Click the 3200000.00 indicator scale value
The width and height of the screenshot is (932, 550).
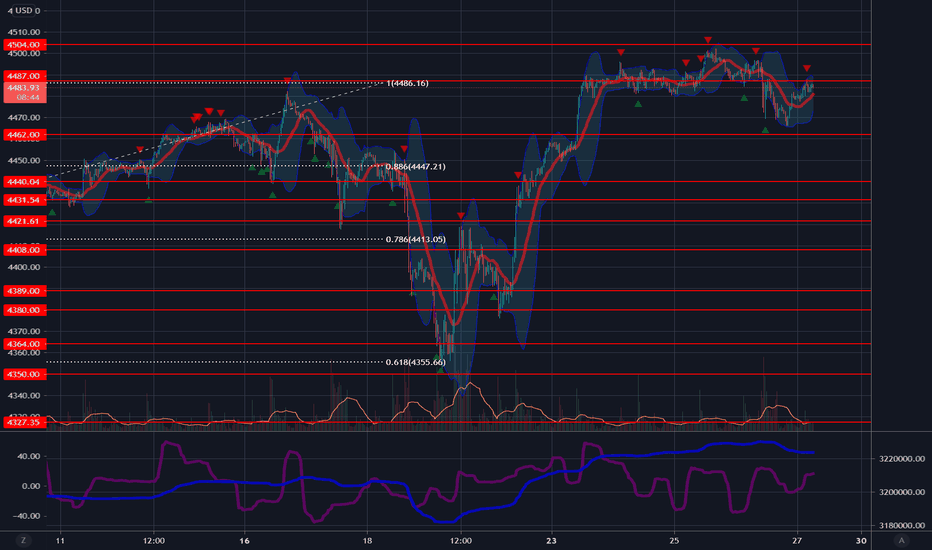(902, 492)
